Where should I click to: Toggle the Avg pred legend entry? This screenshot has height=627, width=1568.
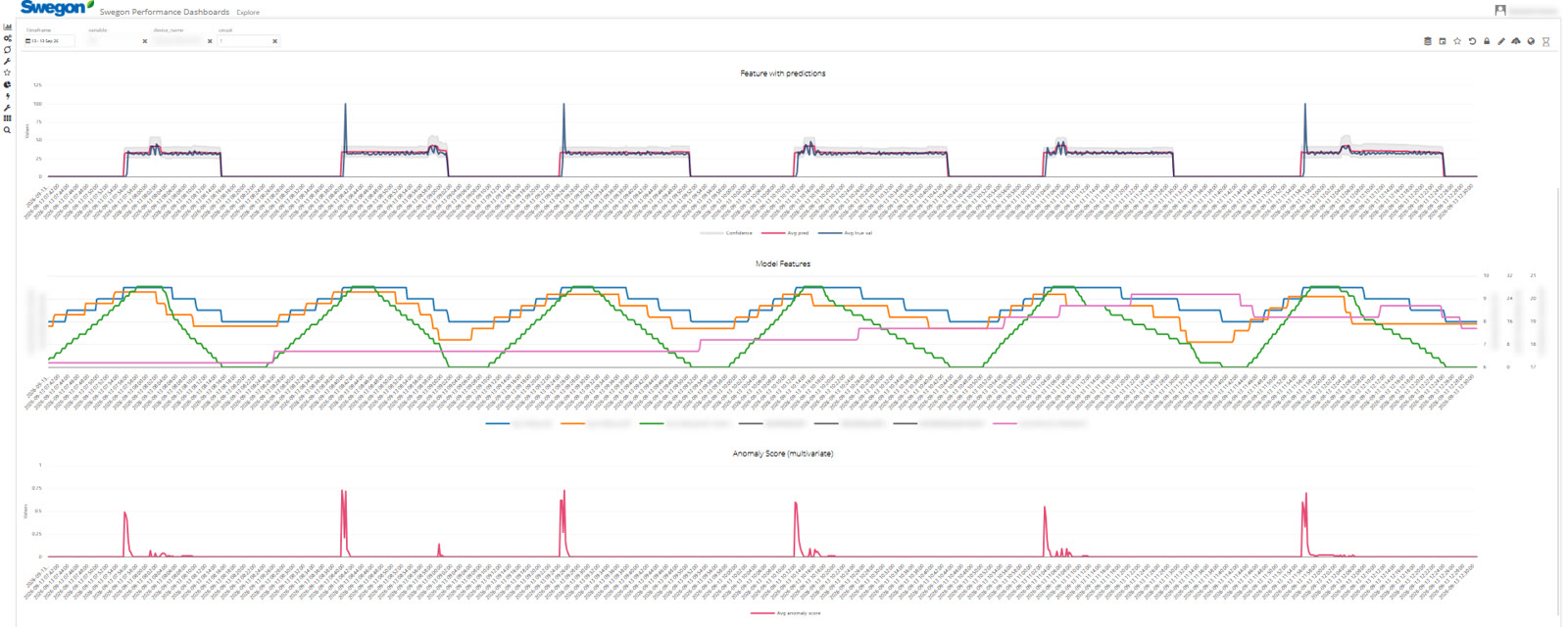[x=785, y=233]
